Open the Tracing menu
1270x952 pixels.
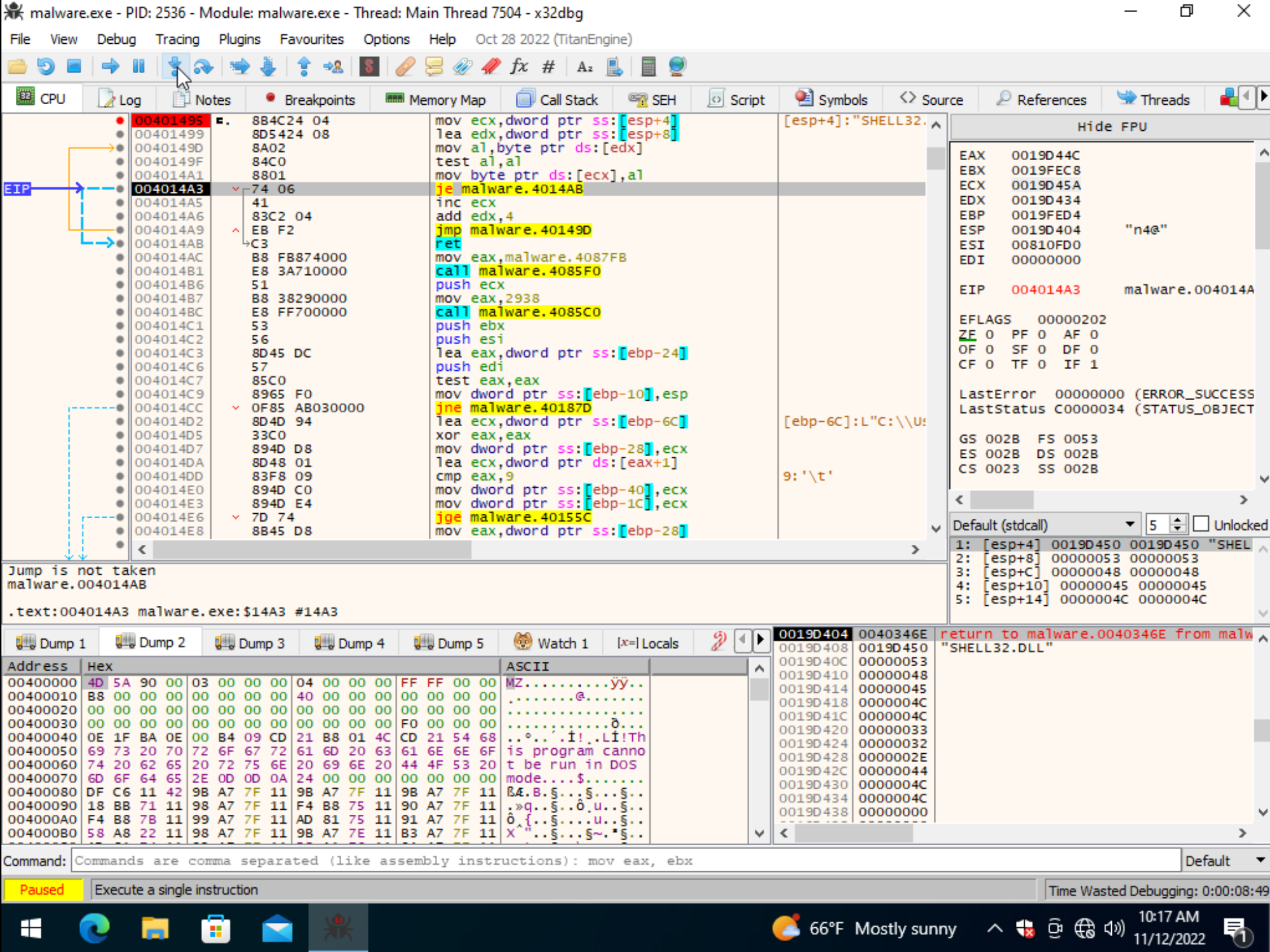click(x=177, y=39)
